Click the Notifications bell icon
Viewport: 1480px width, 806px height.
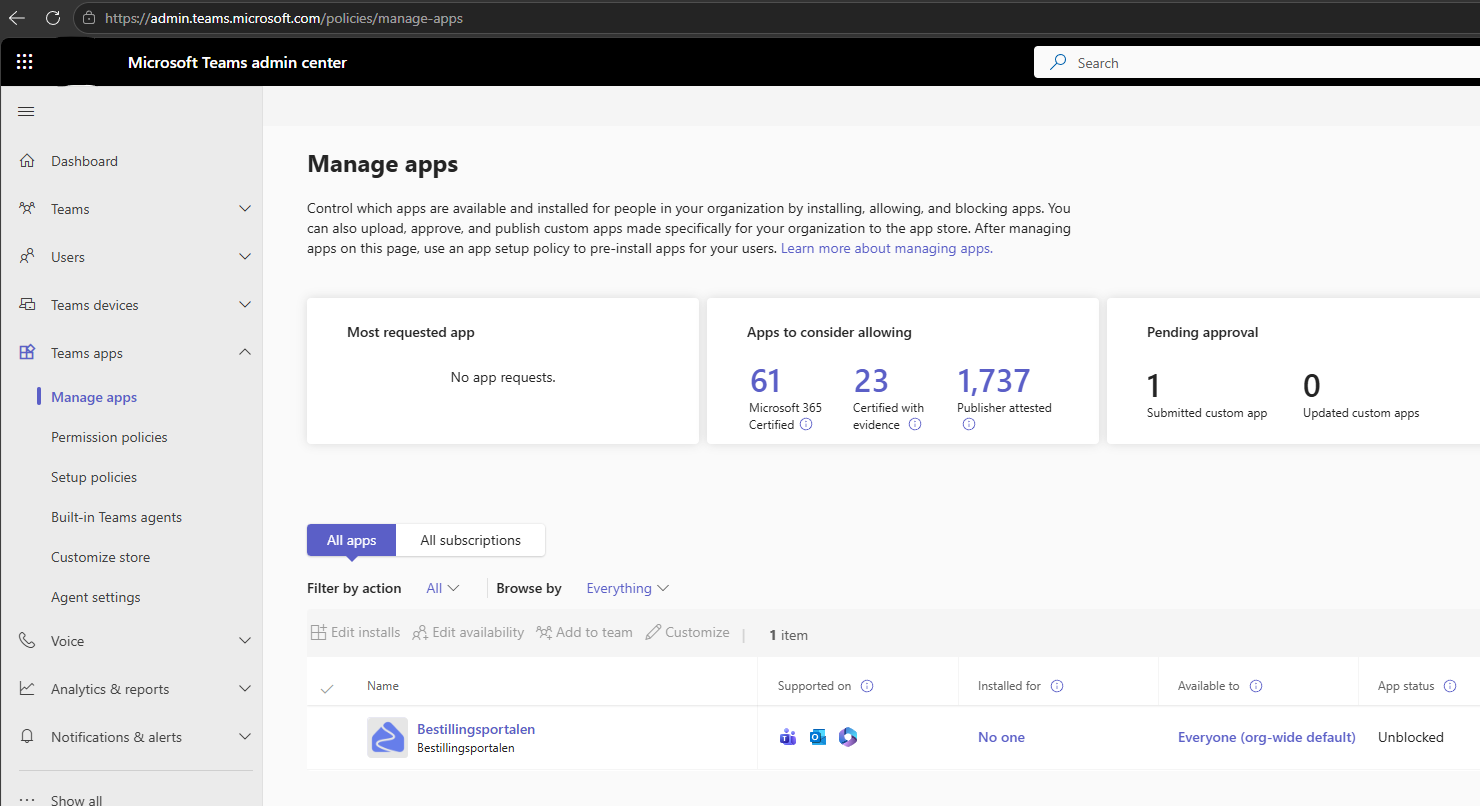27,737
